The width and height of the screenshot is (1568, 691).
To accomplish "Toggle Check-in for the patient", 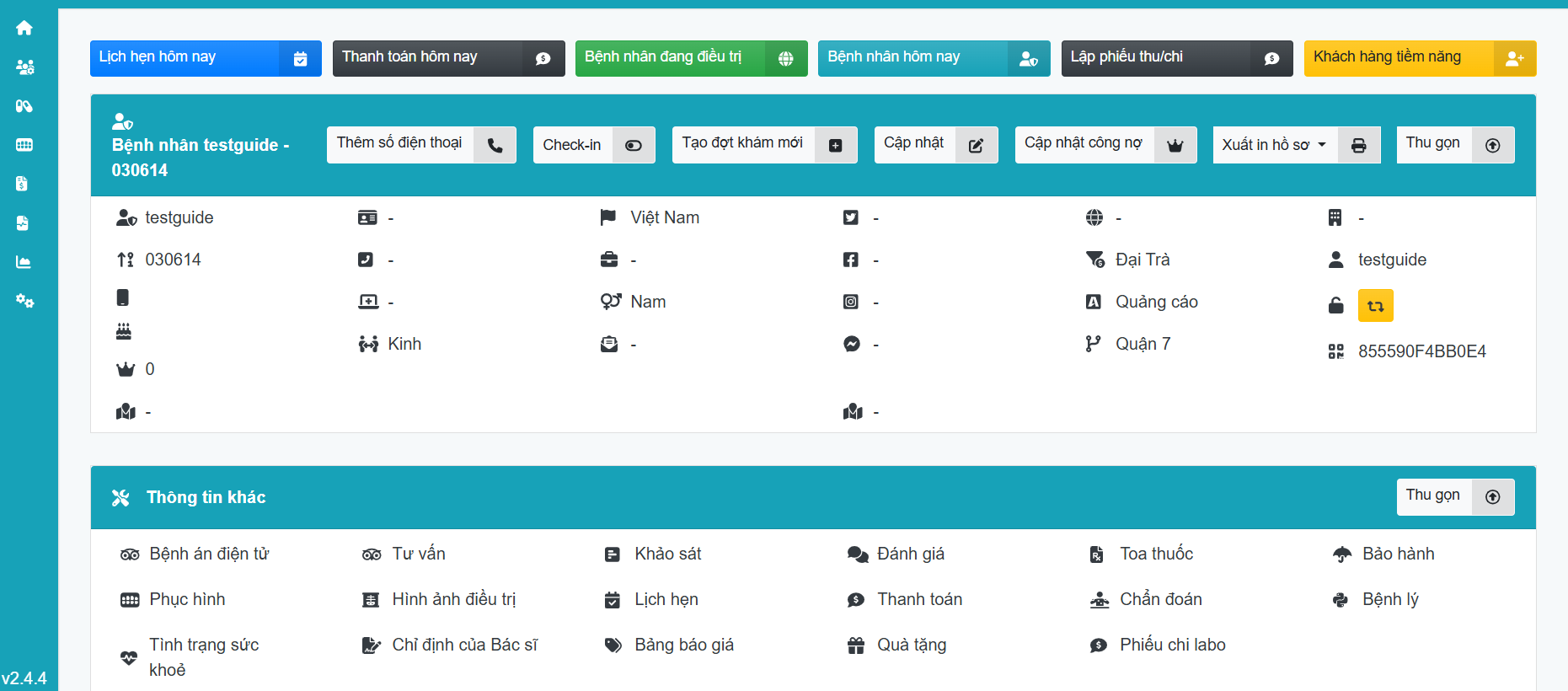I will click(x=593, y=145).
